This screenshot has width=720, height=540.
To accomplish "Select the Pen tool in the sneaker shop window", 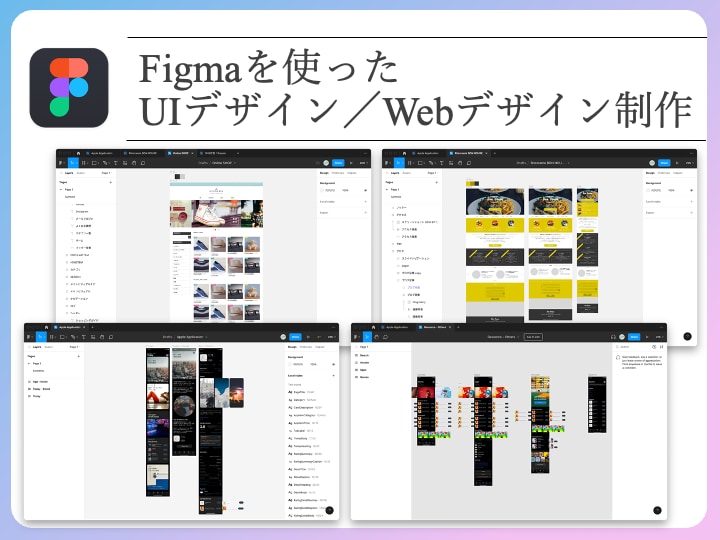I will (106, 163).
